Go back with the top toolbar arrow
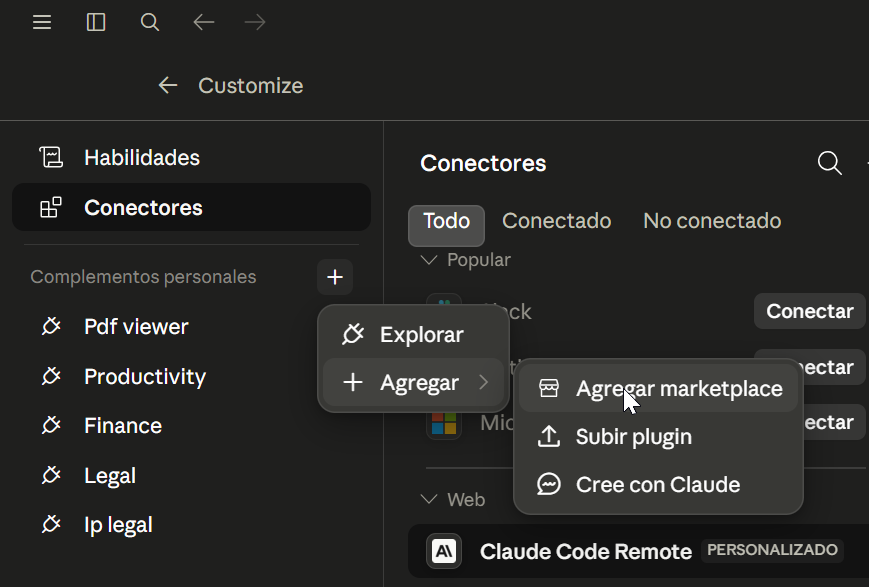Screen dimensions: 869x587 pyautogui.click(x=203, y=22)
